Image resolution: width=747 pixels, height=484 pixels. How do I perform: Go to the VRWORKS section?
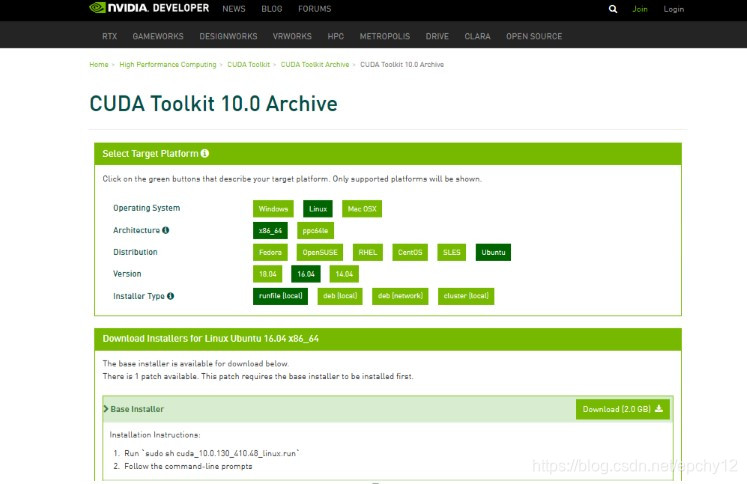tap(292, 36)
